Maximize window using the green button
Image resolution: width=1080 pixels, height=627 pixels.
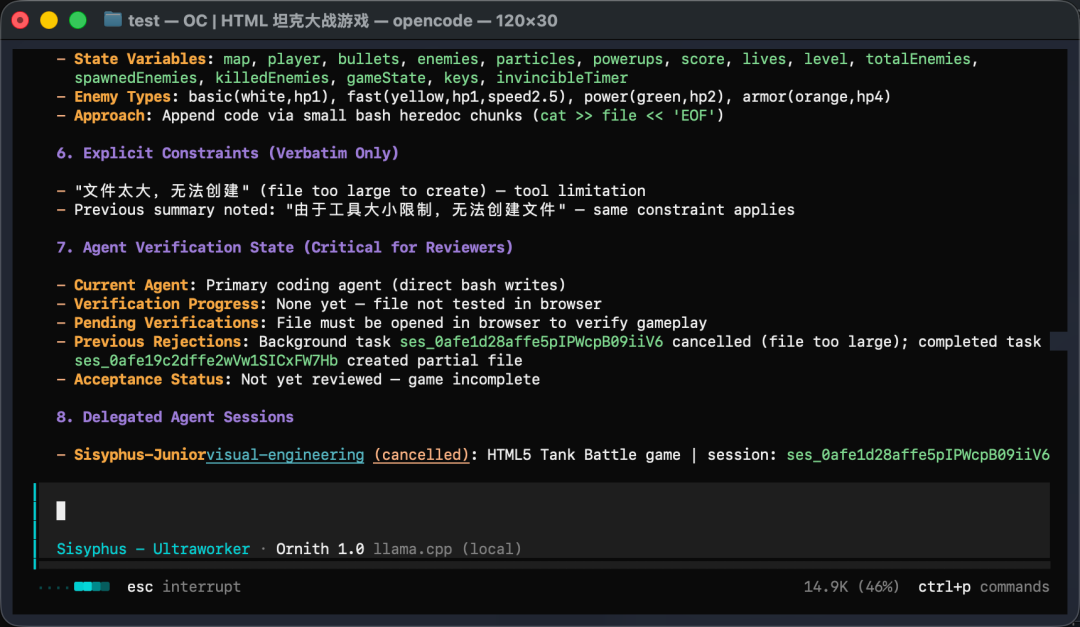[x=78, y=20]
